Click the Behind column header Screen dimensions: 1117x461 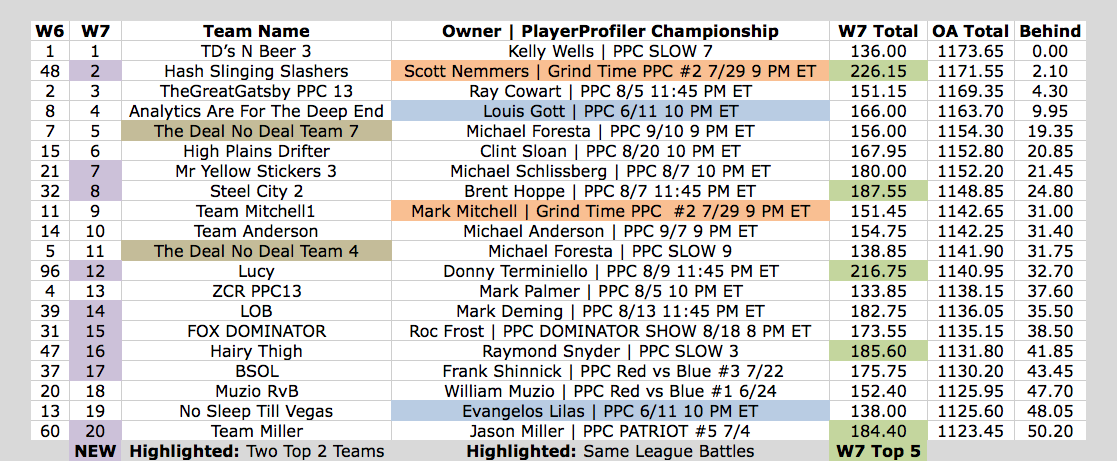pos(1050,31)
